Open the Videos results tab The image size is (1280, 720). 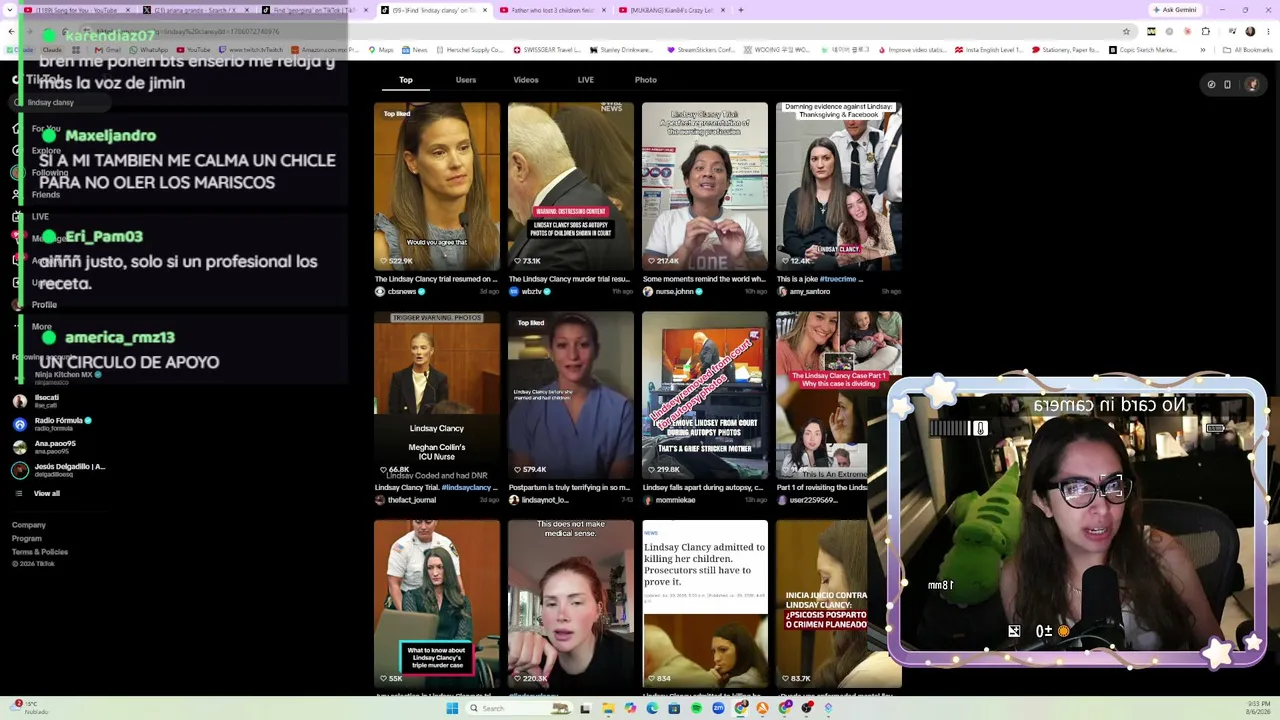526,80
